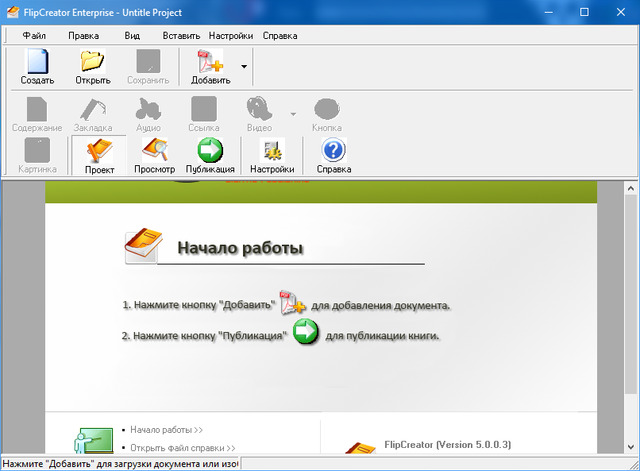Click the Добавить (Add) document icon

pos(210,62)
